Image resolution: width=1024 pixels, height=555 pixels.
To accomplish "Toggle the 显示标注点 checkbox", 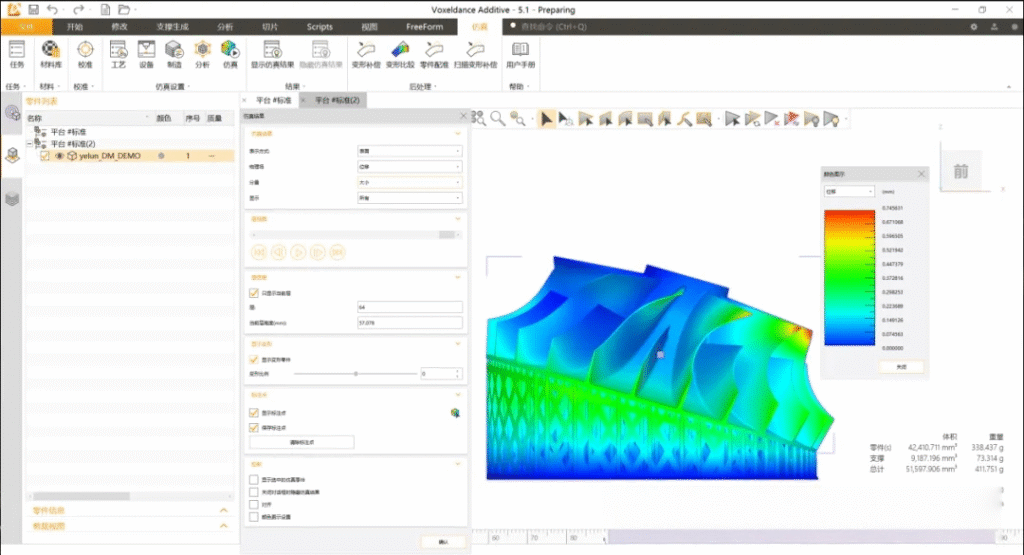I will tap(253, 412).
